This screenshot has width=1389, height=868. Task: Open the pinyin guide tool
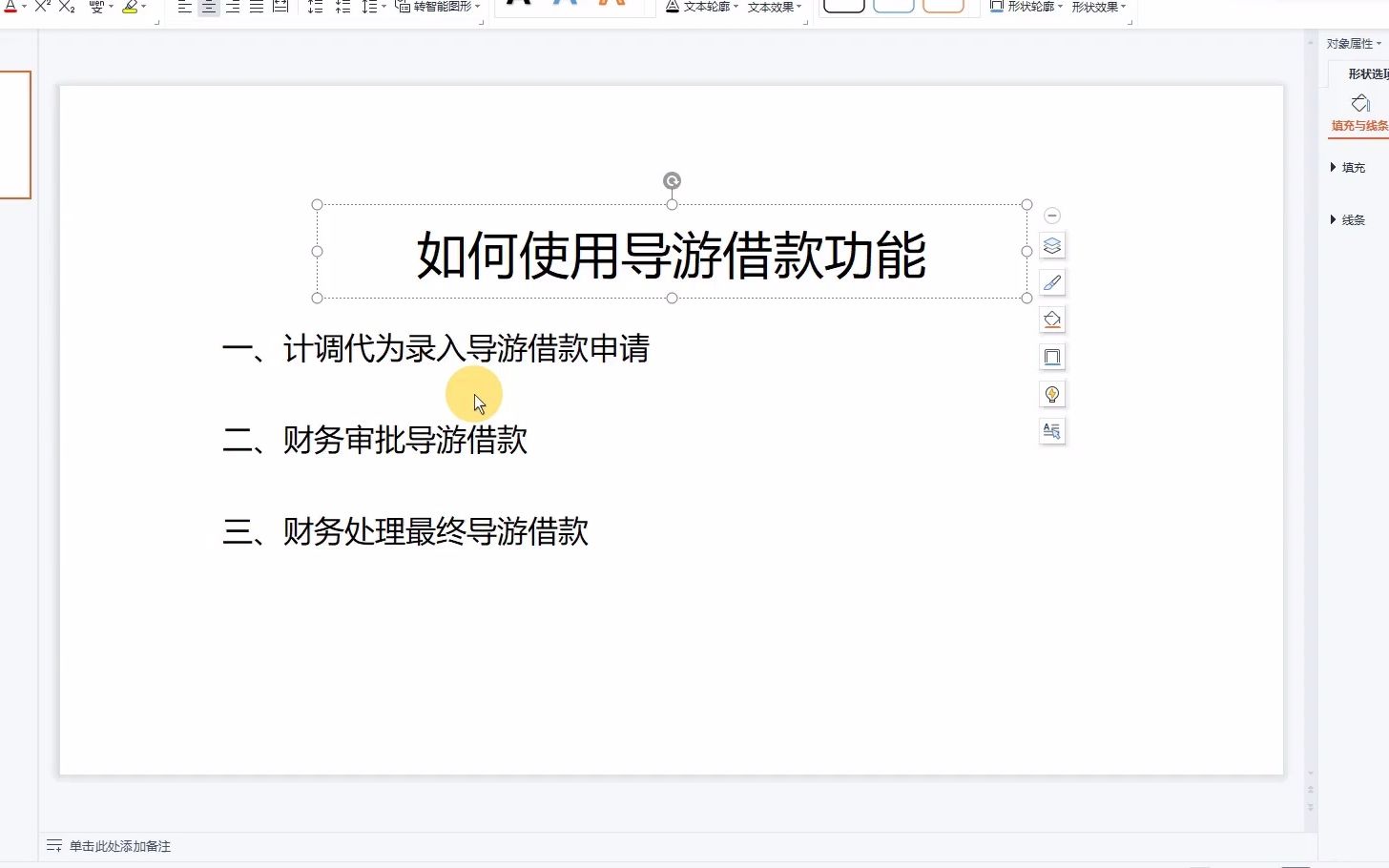pos(95,6)
